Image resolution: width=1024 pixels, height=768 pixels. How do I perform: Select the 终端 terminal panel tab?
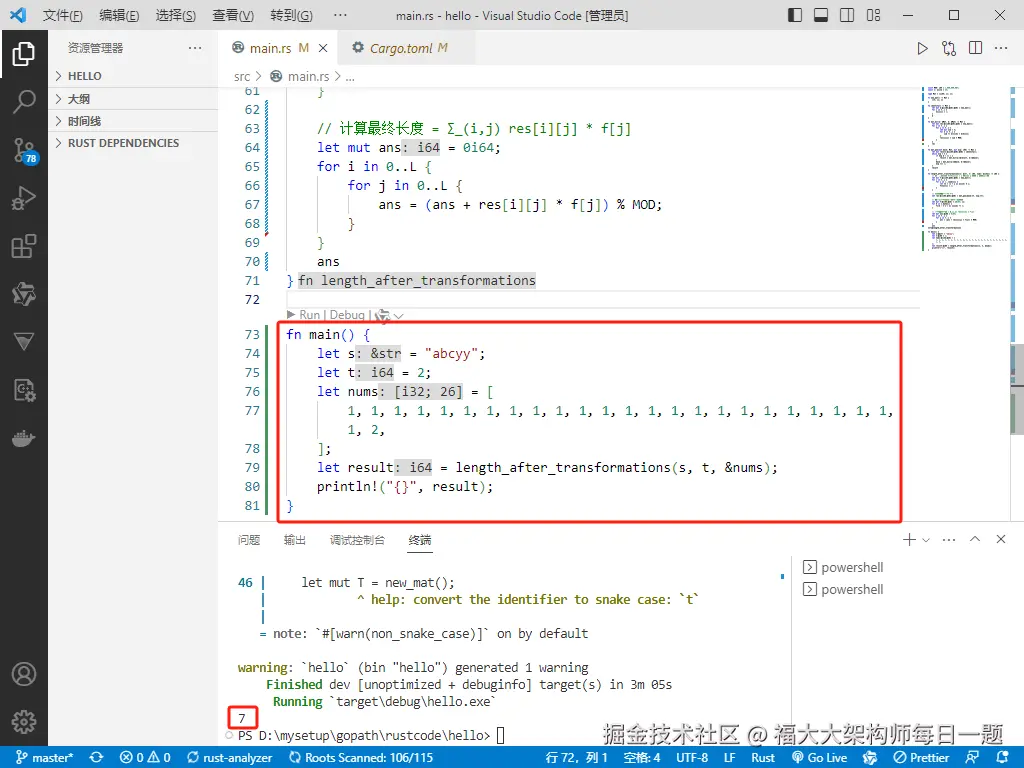click(420, 540)
